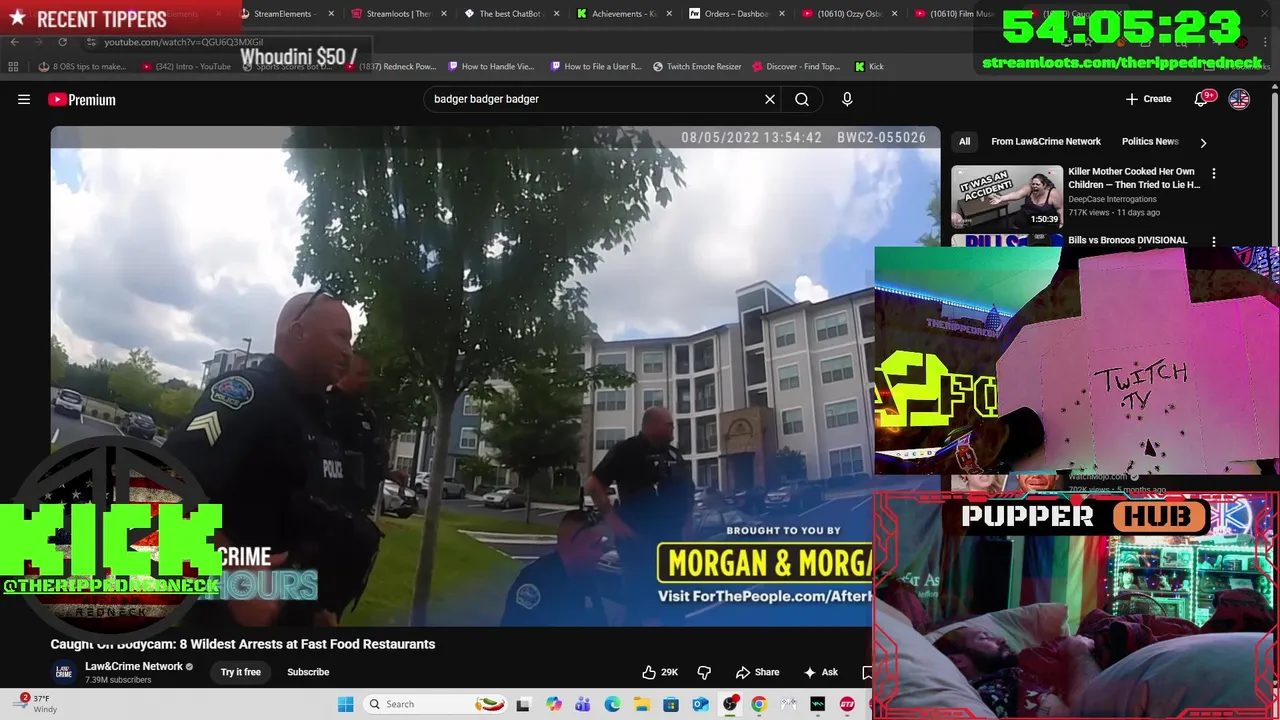Open Chrome apps grid in bookmarks bar
This screenshot has height=720, width=1280.
(x=13, y=66)
